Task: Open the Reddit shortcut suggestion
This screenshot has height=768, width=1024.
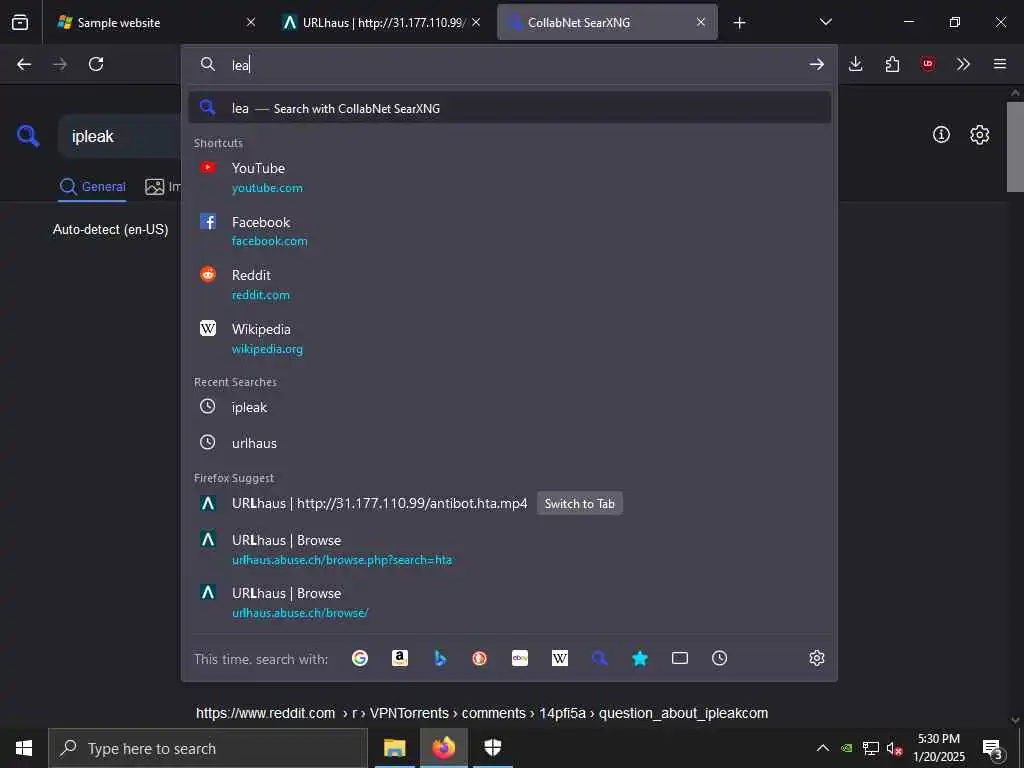Action: coord(509,284)
